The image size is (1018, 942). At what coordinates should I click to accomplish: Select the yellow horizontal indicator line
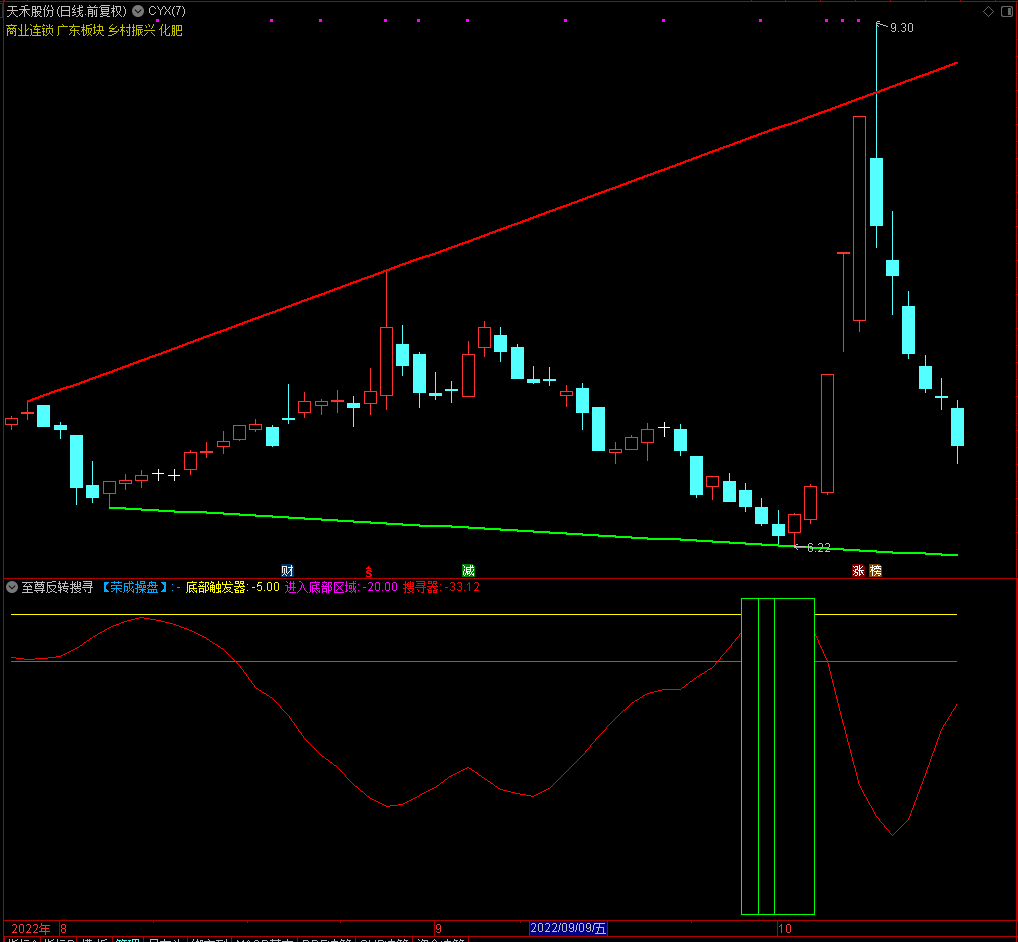click(377, 614)
